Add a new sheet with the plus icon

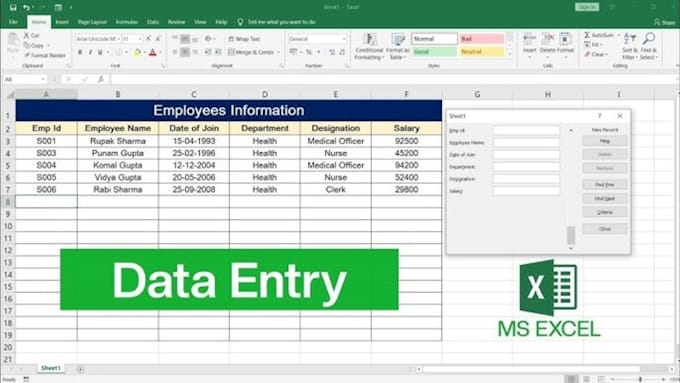click(x=80, y=369)
